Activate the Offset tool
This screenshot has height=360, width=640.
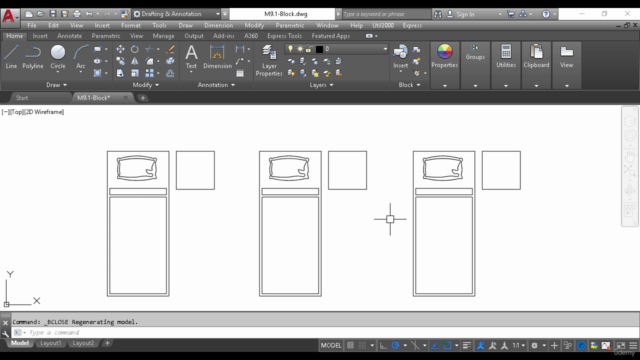[170, 73]
